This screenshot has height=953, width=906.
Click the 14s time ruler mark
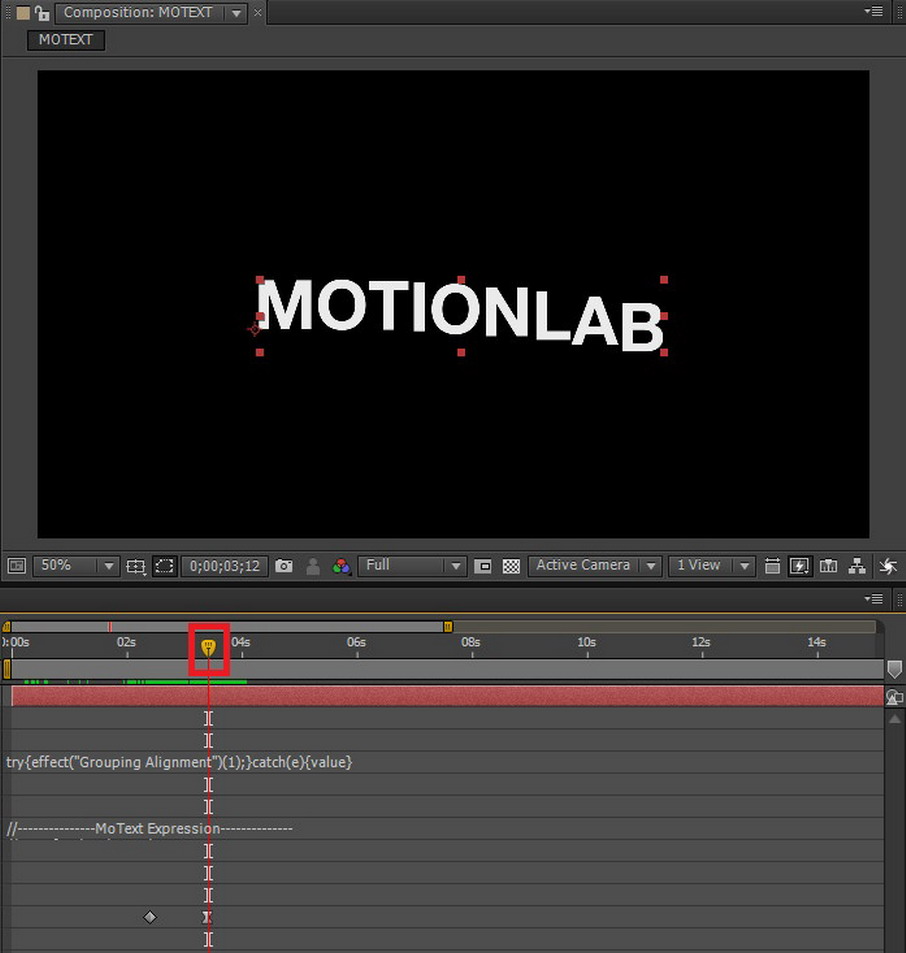click(x=817, y=642)
